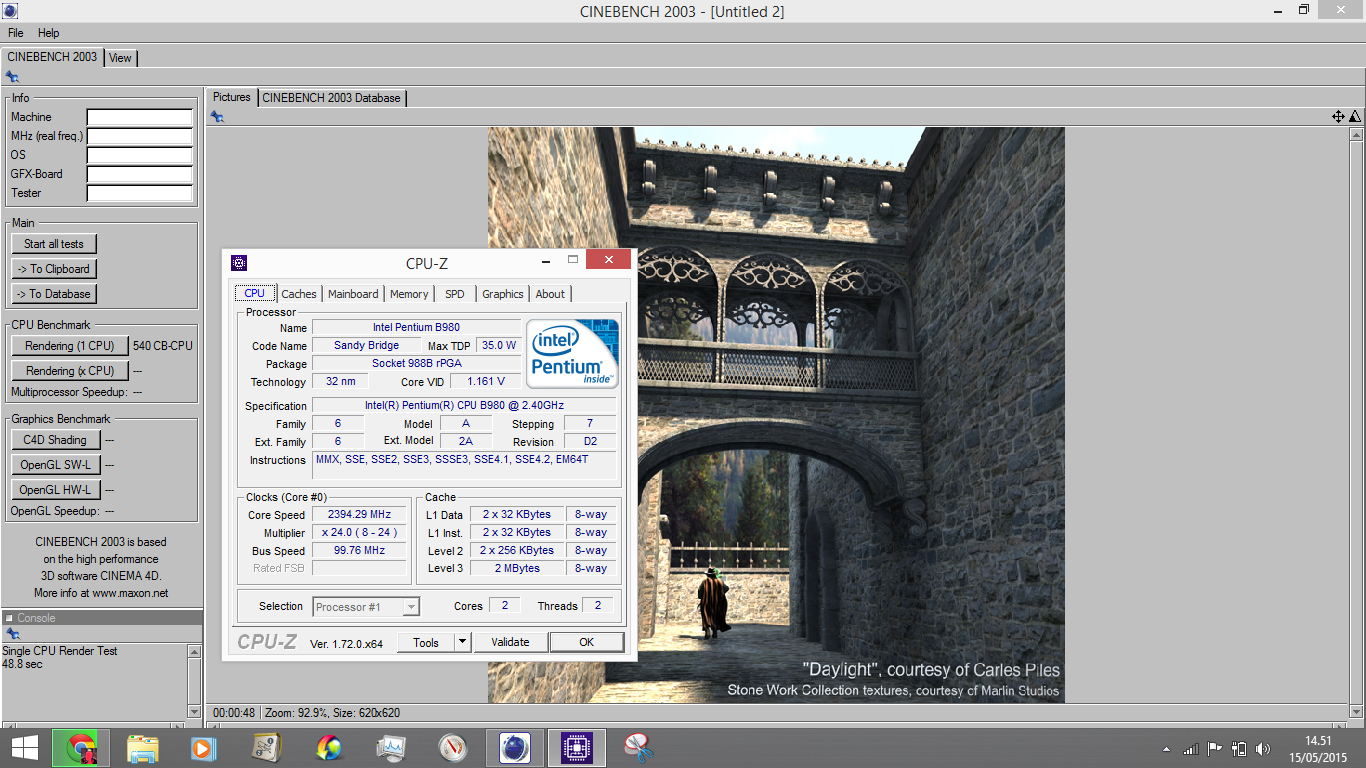1366x768 pixels.
Task: Switch to CPU-Z Caches tab
Action: pos(299,294)
